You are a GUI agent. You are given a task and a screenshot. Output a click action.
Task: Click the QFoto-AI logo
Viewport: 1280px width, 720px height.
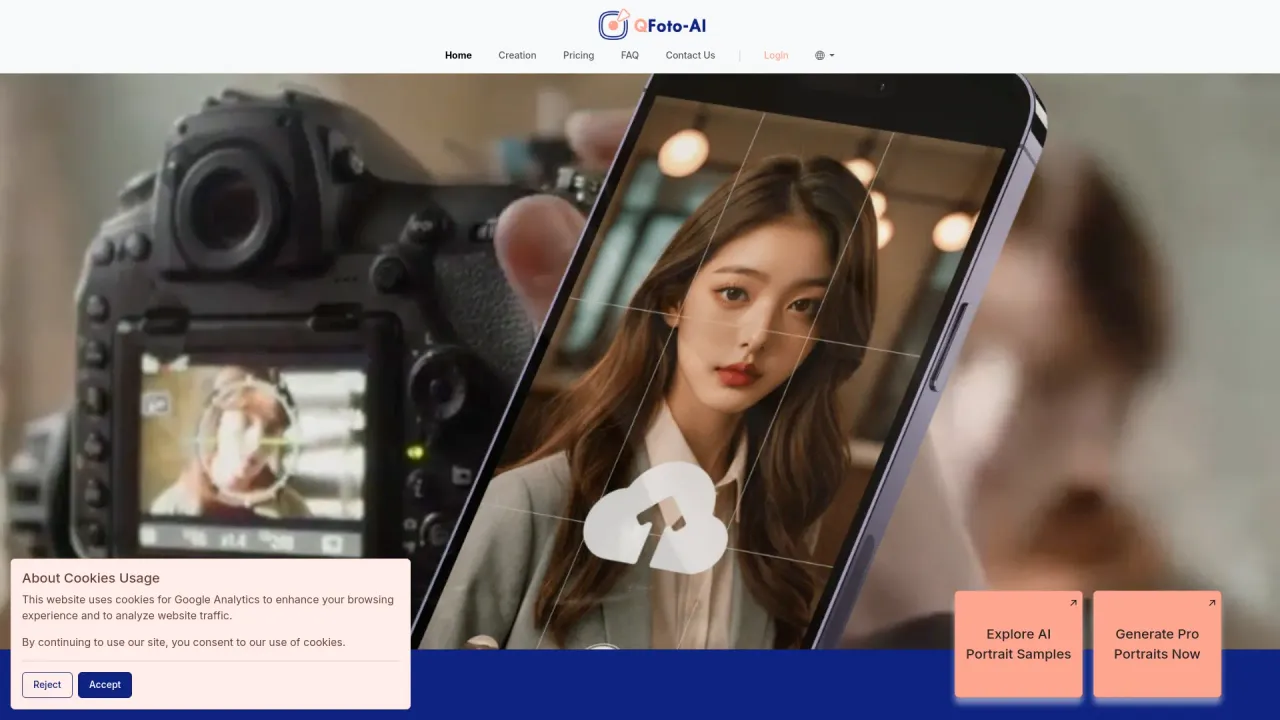point(652,25)
